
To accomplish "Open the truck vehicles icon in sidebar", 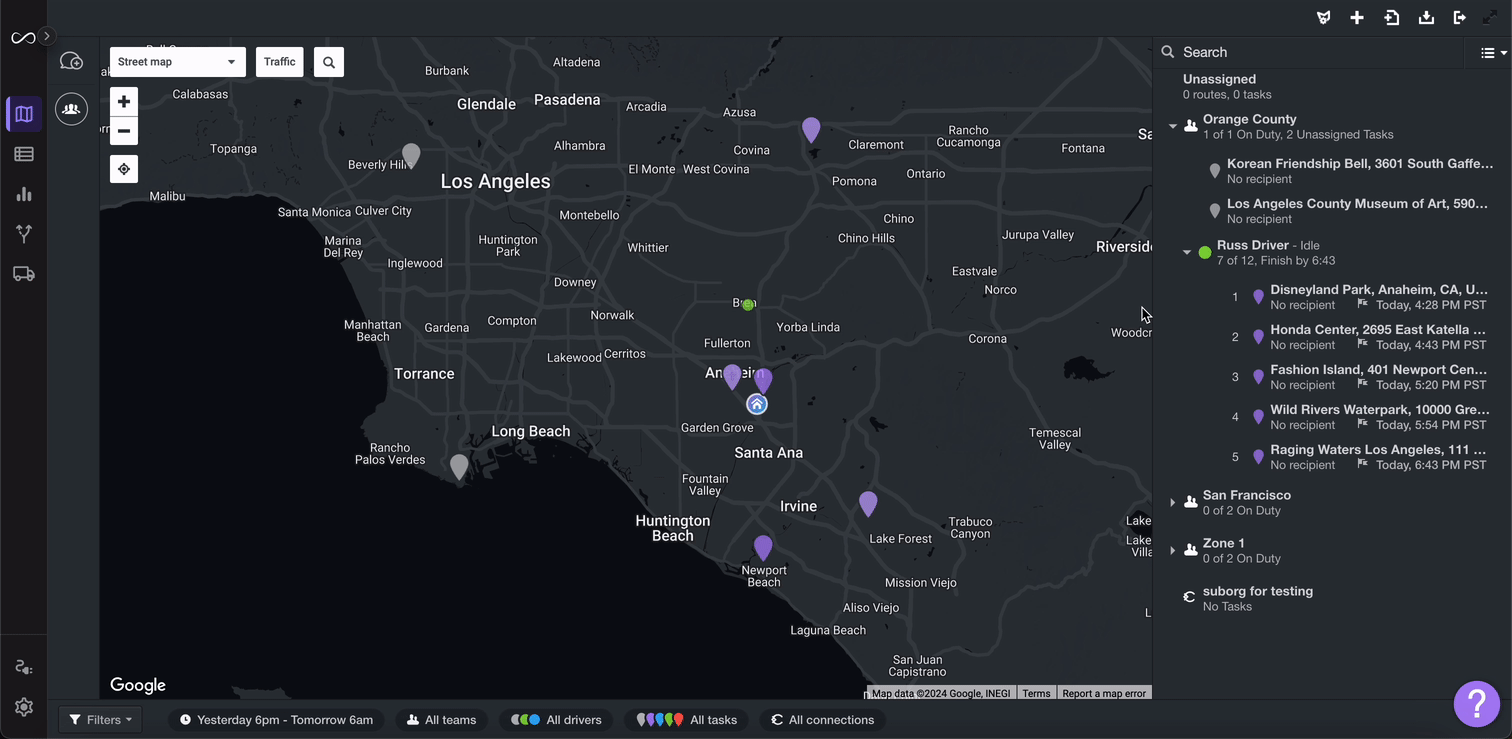I will [x=24, y=274].
